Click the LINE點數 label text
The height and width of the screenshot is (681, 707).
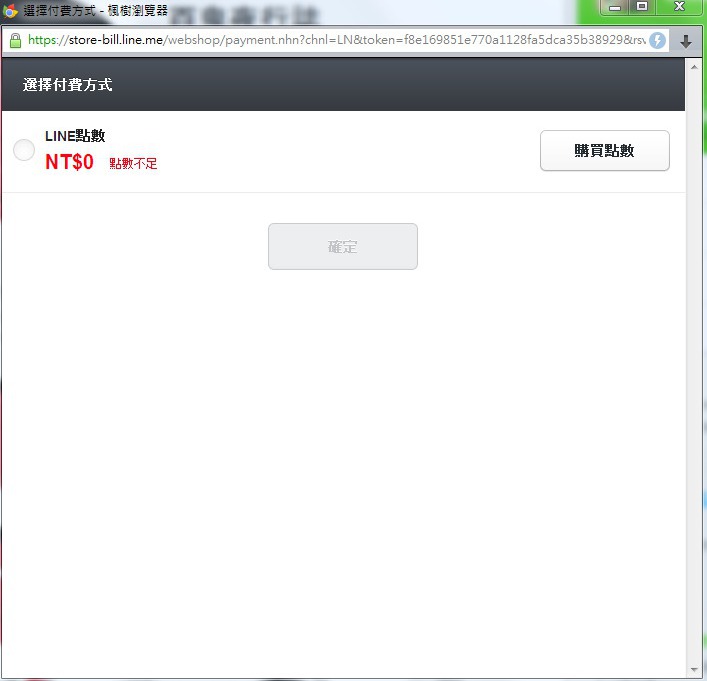(75, 136)
